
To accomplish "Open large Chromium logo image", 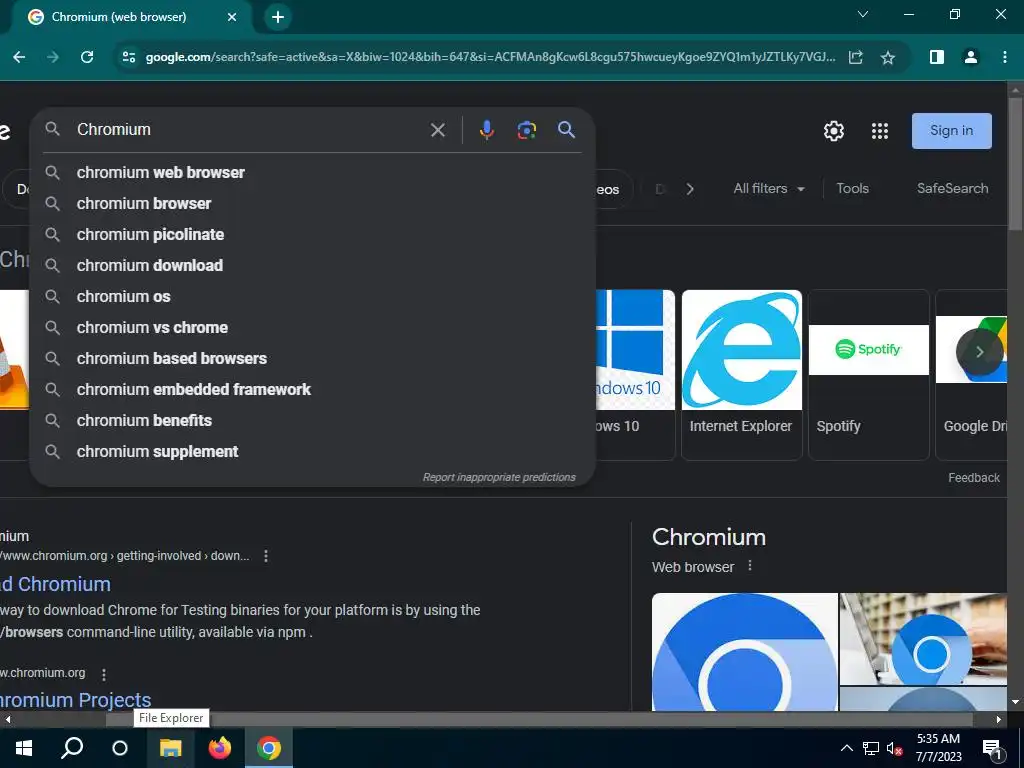I will 744,652.
